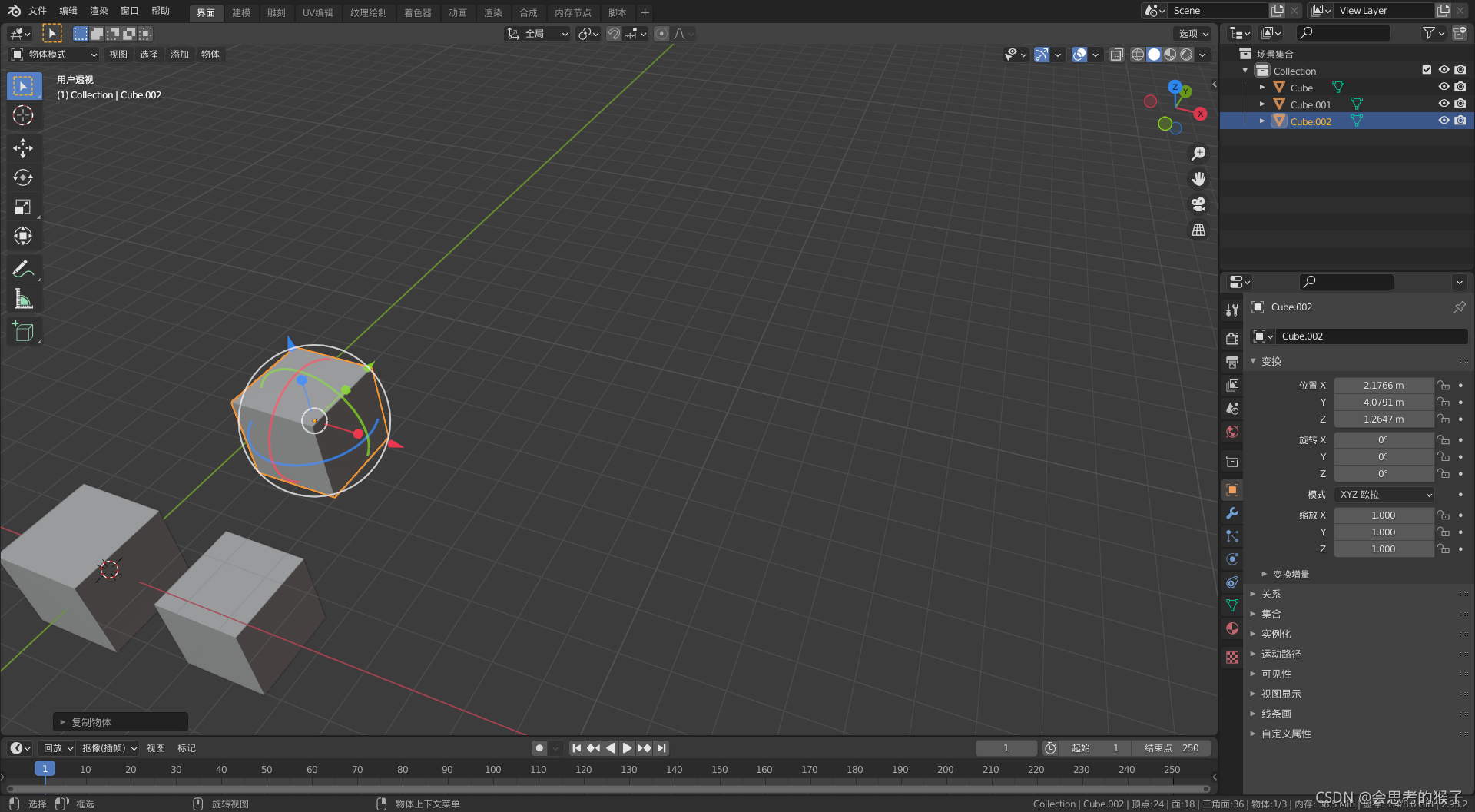Add a new workspace with plus button

coord(645,12)
